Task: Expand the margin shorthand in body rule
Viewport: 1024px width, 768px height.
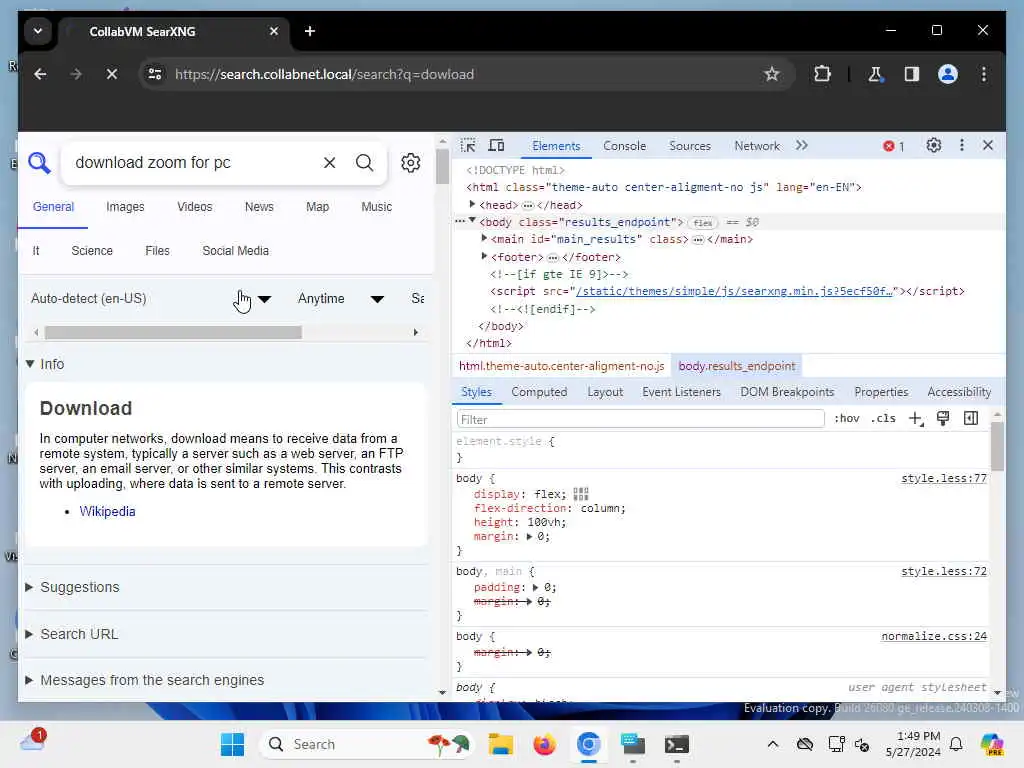Action: pyautogui.click(x=530, y=537)
